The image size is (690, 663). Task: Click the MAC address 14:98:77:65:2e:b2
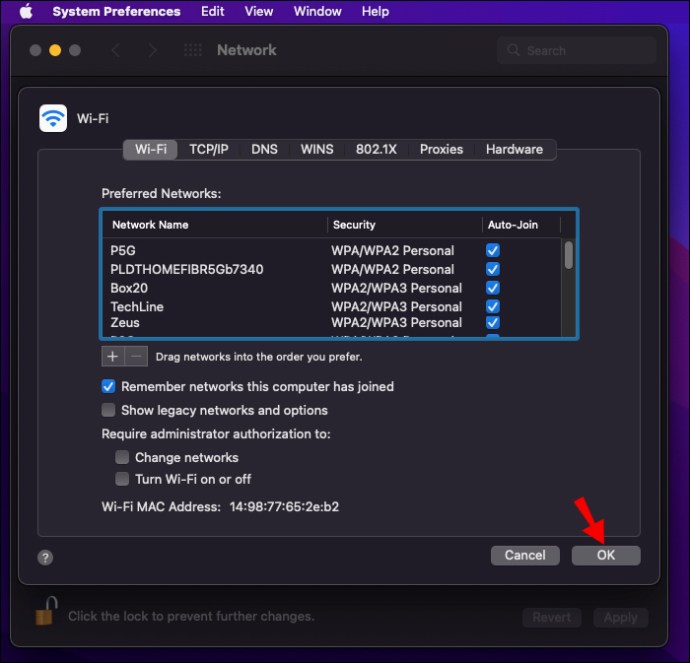[x=284, y=507]
